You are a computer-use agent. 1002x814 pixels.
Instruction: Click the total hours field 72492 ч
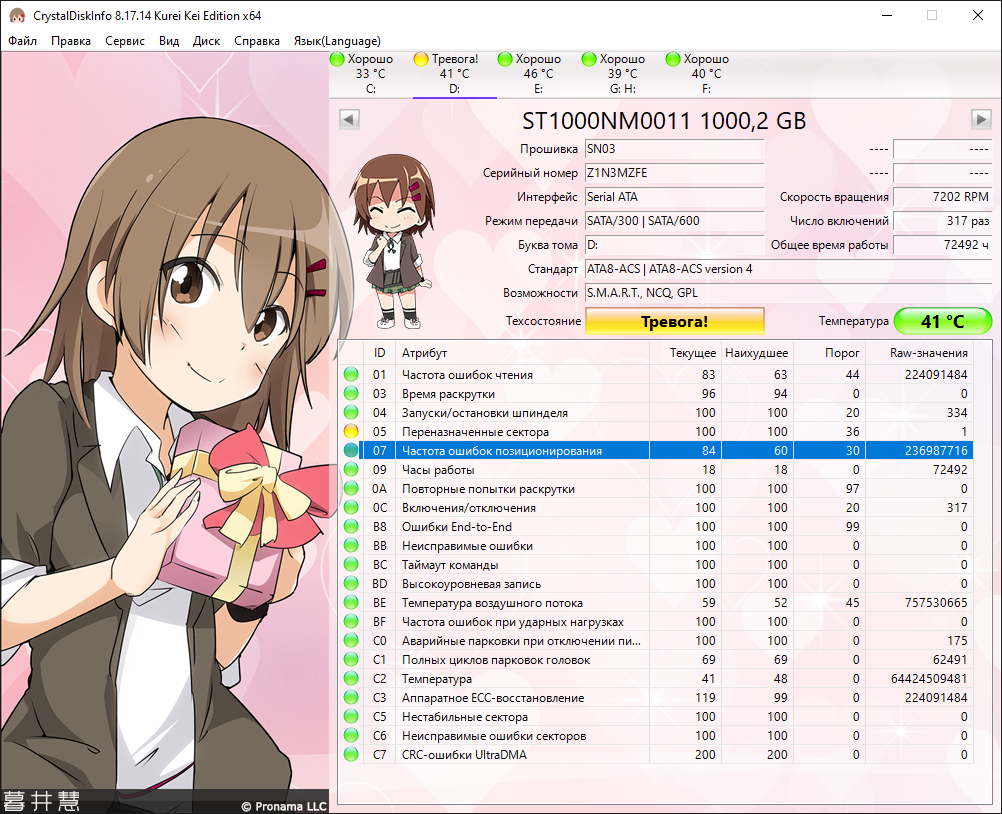pyautogui.click(x=943, y=245)
